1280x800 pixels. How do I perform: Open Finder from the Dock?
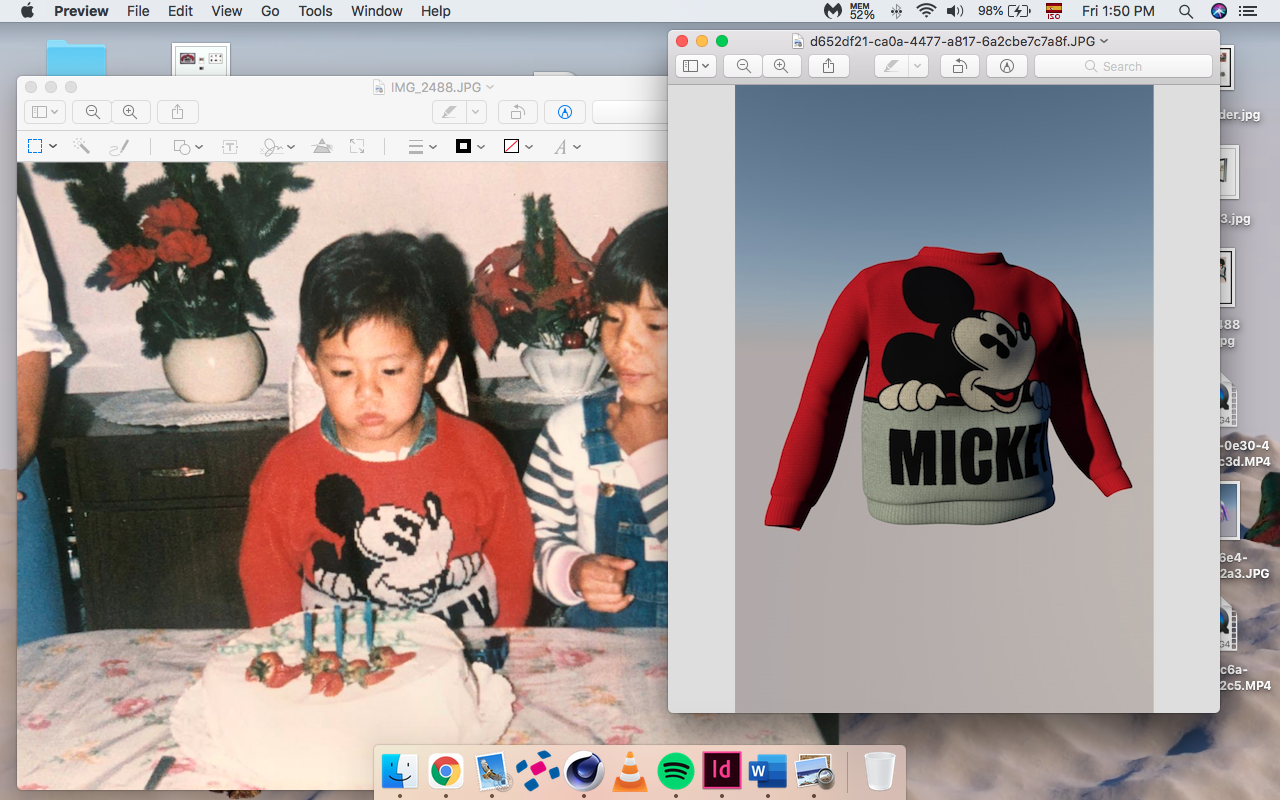pyautogui.click(x=400, y=771)
